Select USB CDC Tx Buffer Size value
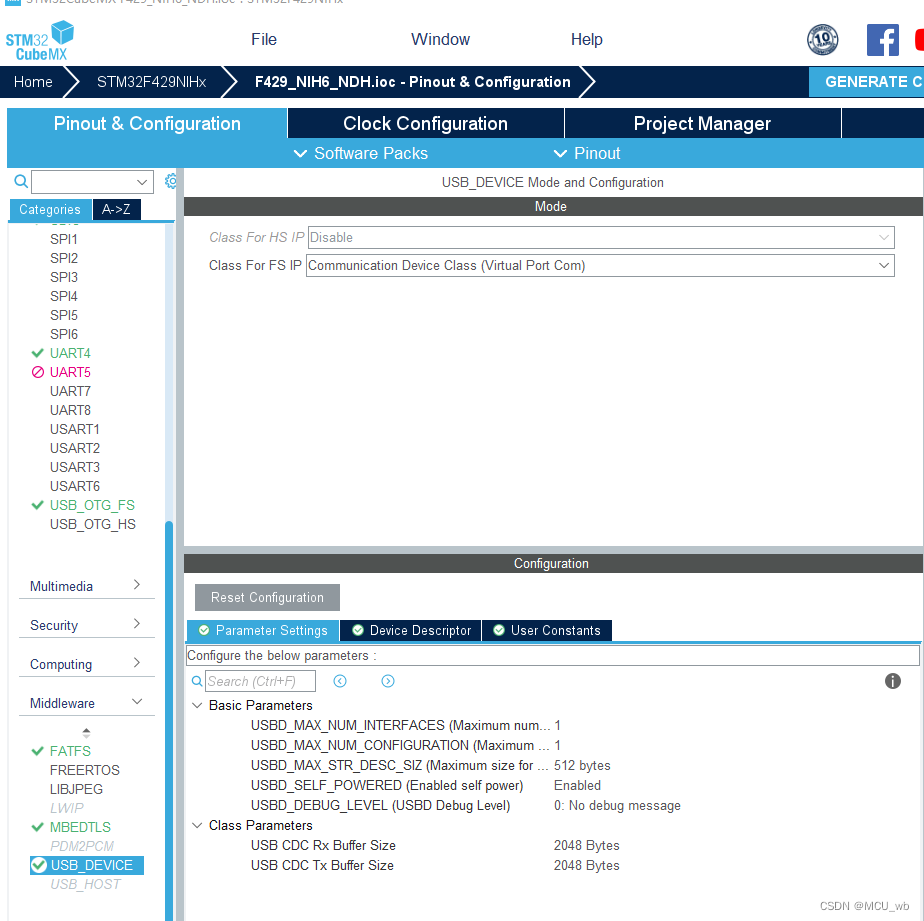The height and width of the screenshot is (921, 924). tap(586, 866)
